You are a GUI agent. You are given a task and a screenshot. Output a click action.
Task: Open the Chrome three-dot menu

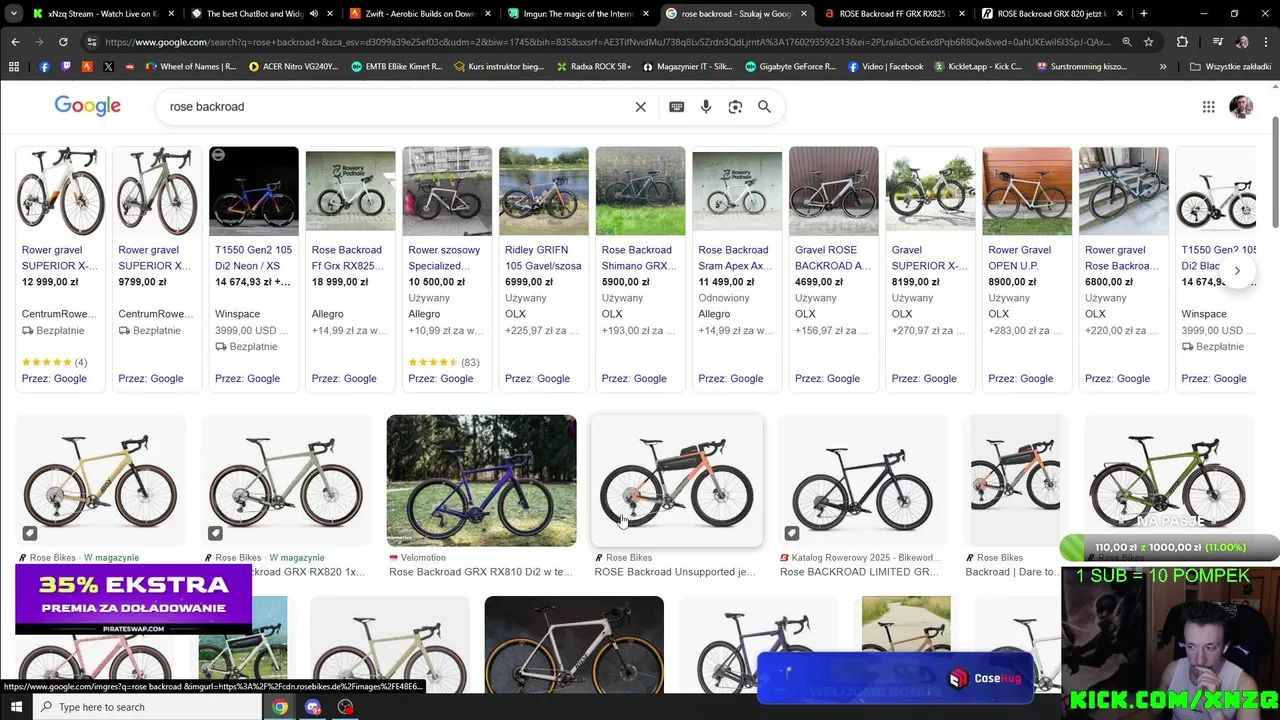pos(1264,42)
